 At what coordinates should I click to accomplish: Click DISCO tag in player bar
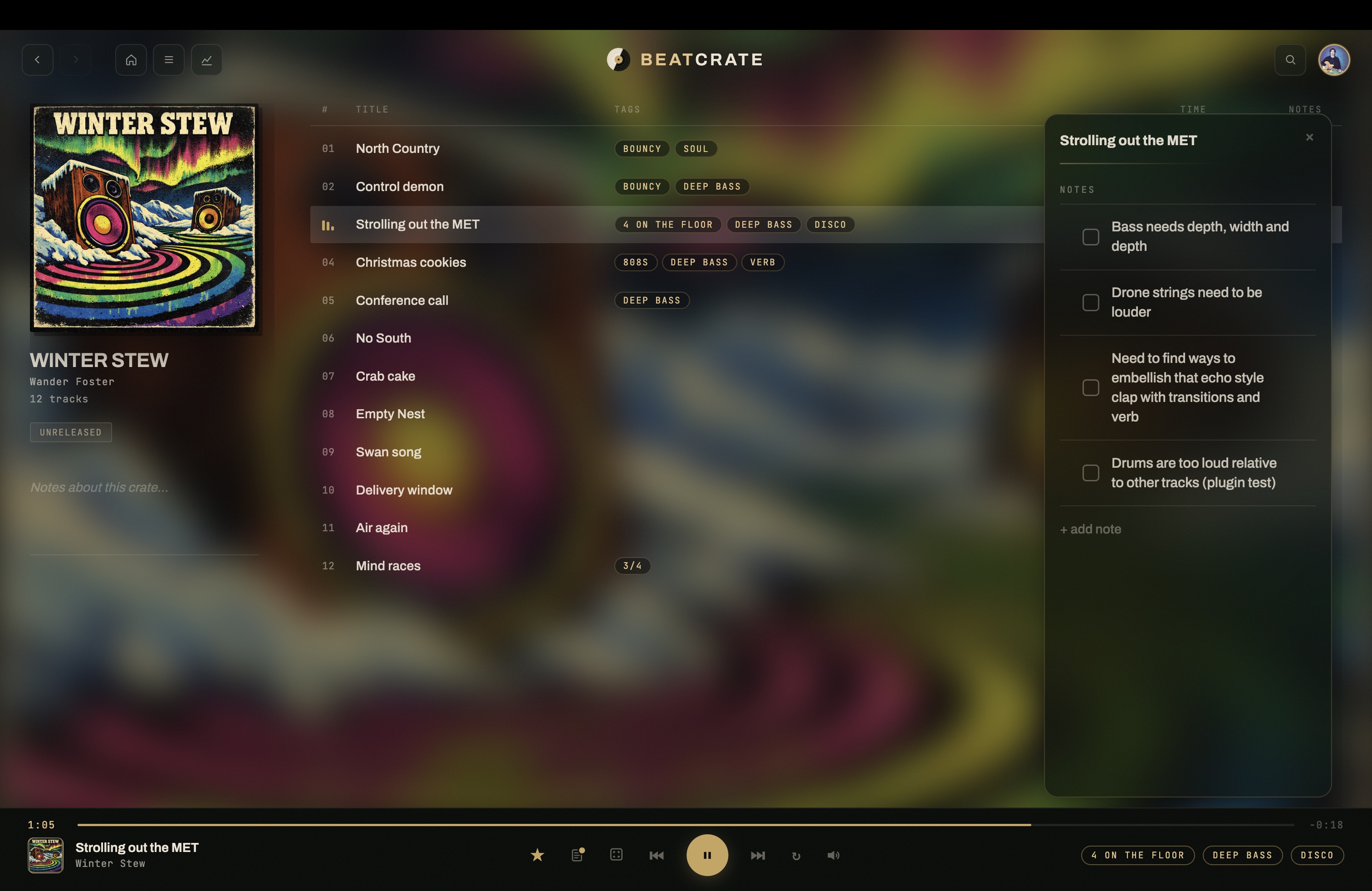coord(1317,855)
